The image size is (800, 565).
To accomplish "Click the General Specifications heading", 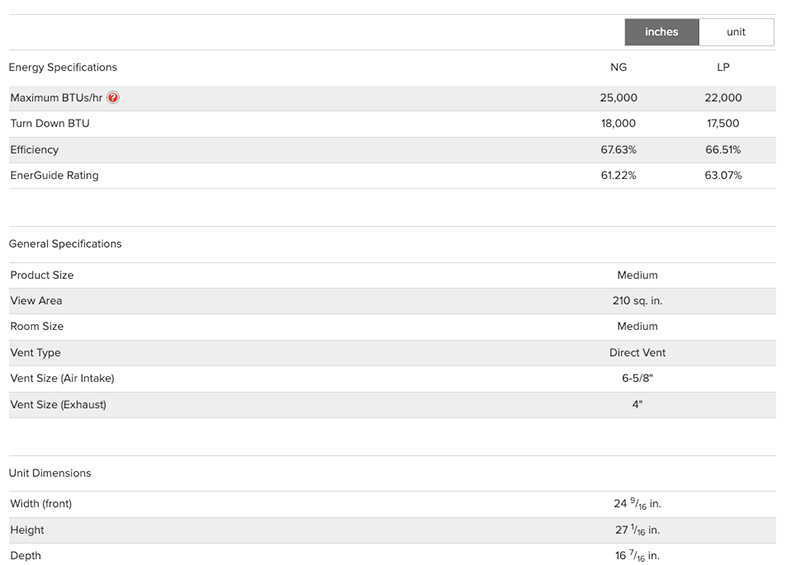I will point(65,244).
